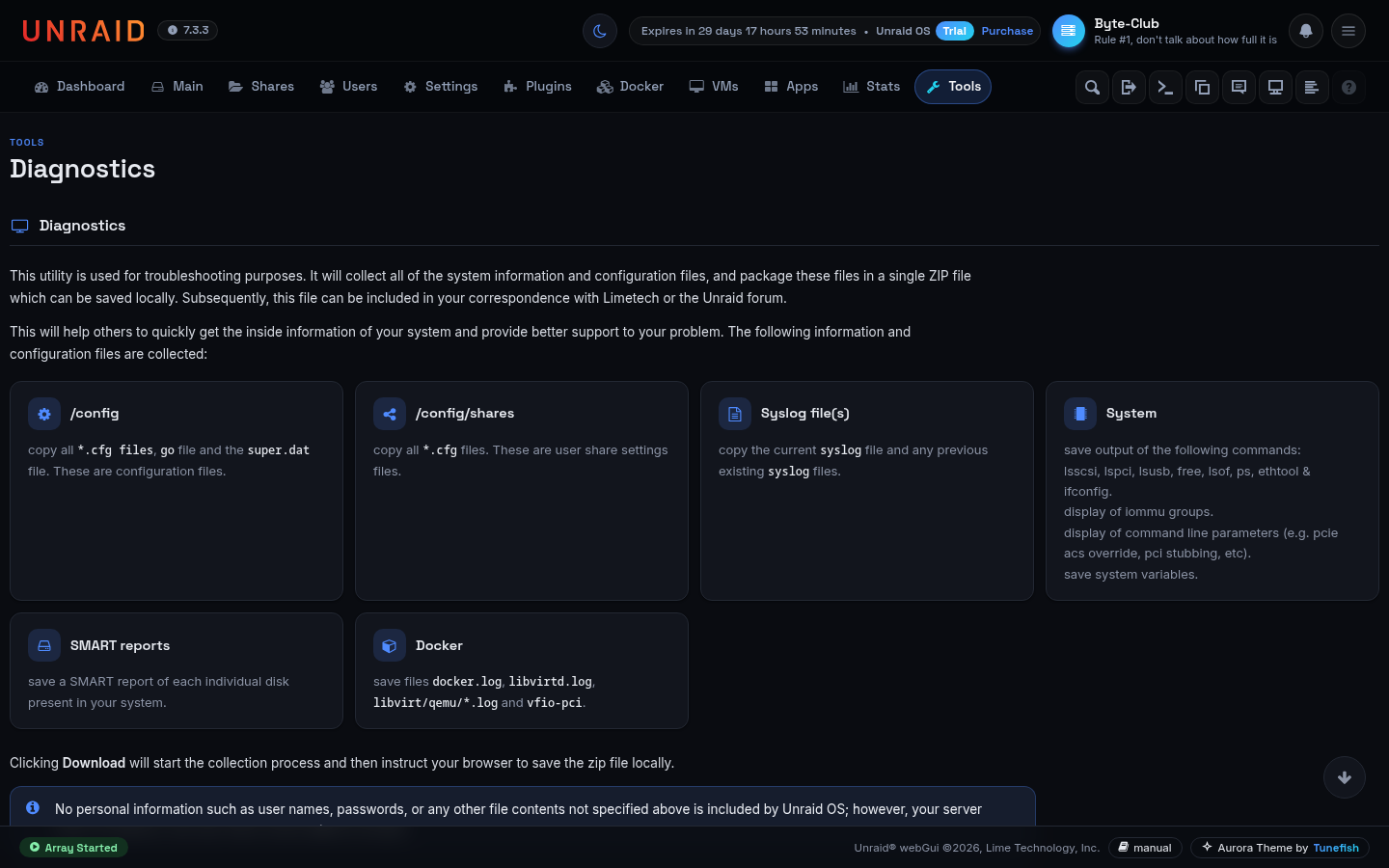The image size is (1389, 868).
Task: Click the Trial badge
Action: (955, 31)
